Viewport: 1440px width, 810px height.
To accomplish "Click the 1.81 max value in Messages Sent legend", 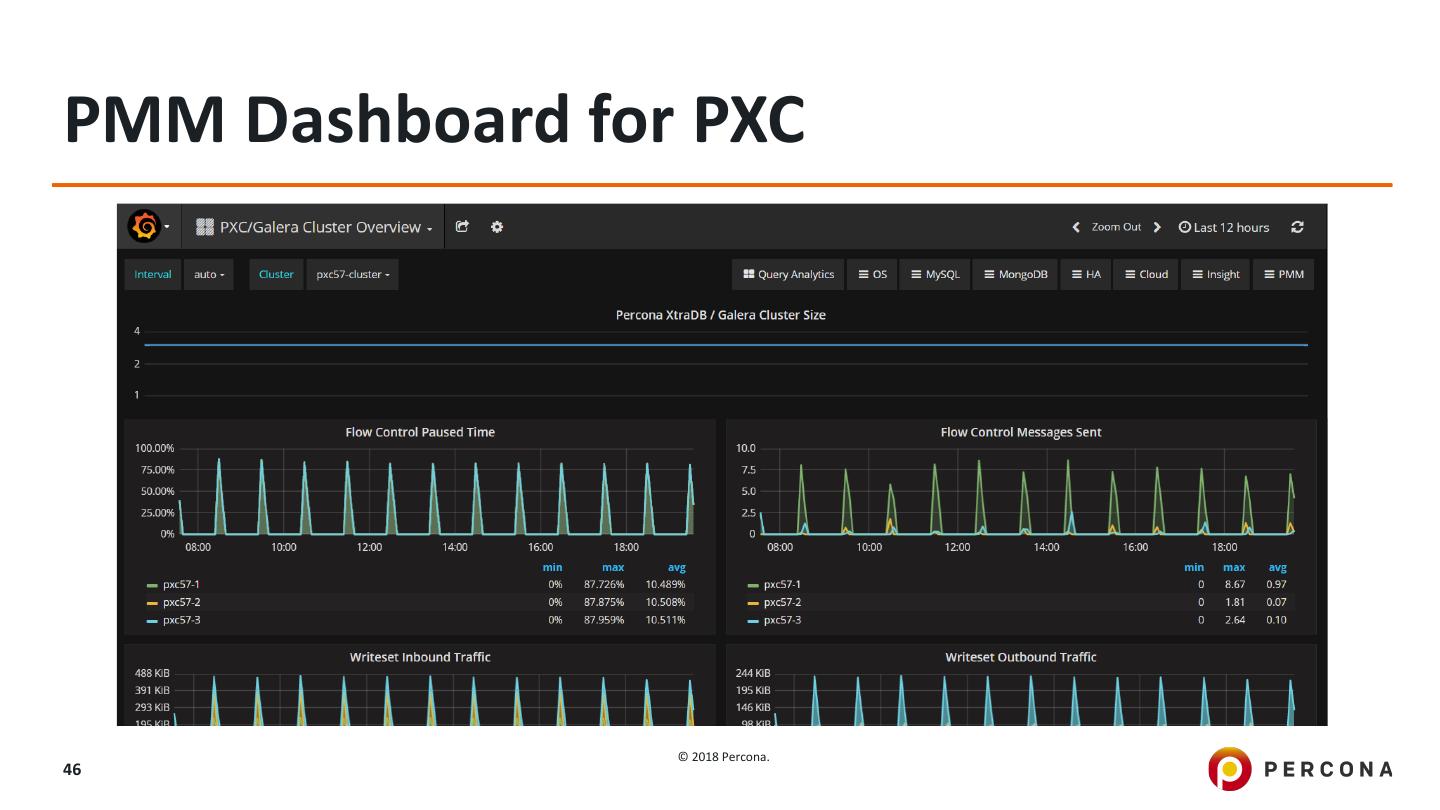I will 1235,602.
